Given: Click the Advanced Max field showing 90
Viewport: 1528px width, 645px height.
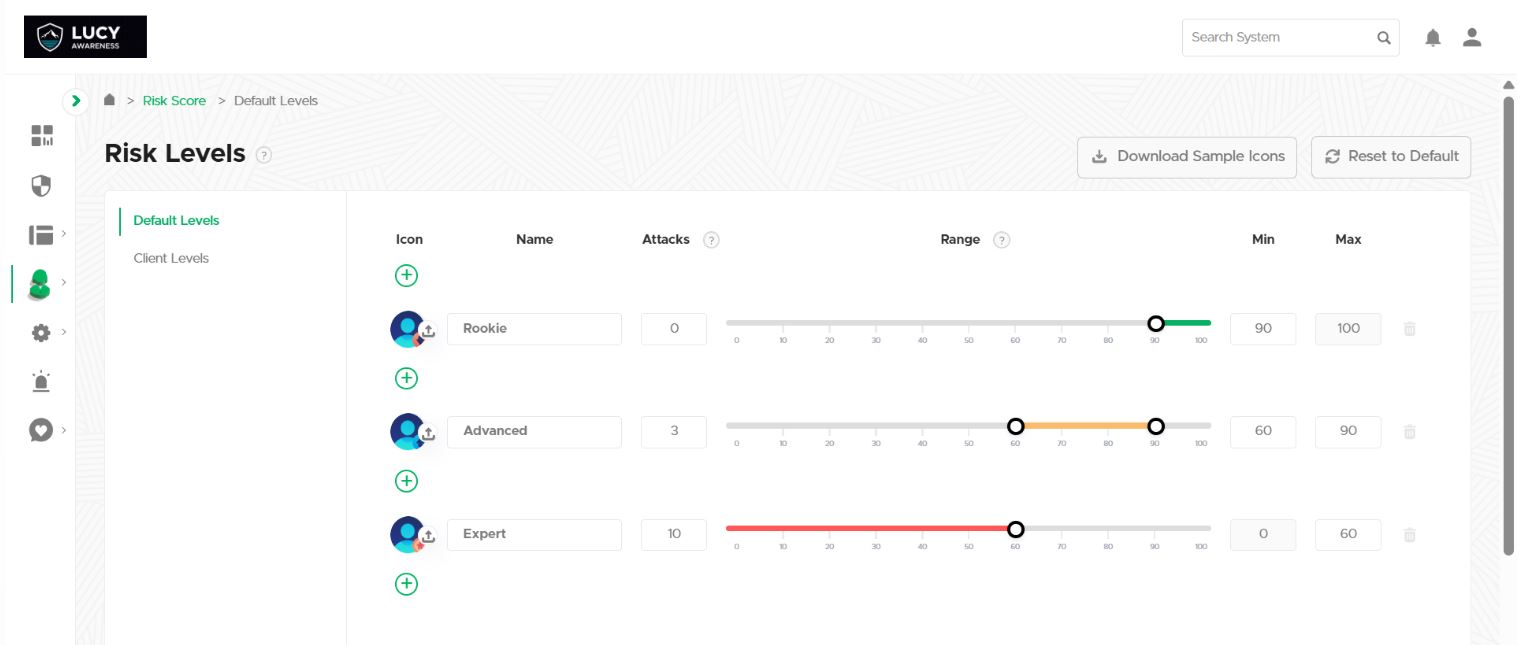Looking at the screenshot, I should [1348, 431].
